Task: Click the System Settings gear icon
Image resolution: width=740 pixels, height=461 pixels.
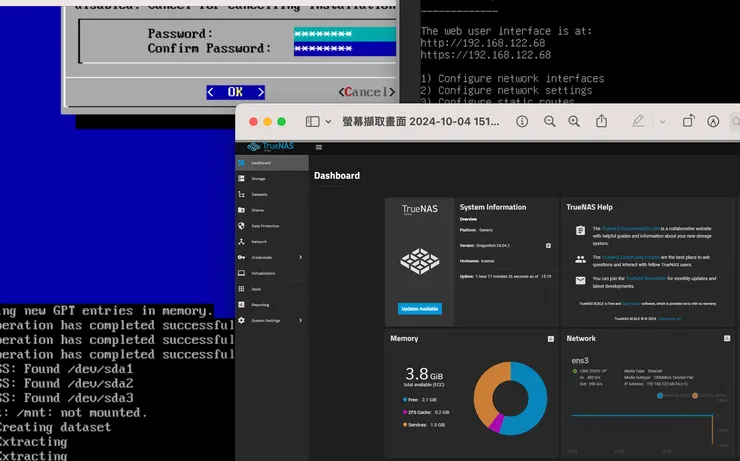Action: click(242, 320)
